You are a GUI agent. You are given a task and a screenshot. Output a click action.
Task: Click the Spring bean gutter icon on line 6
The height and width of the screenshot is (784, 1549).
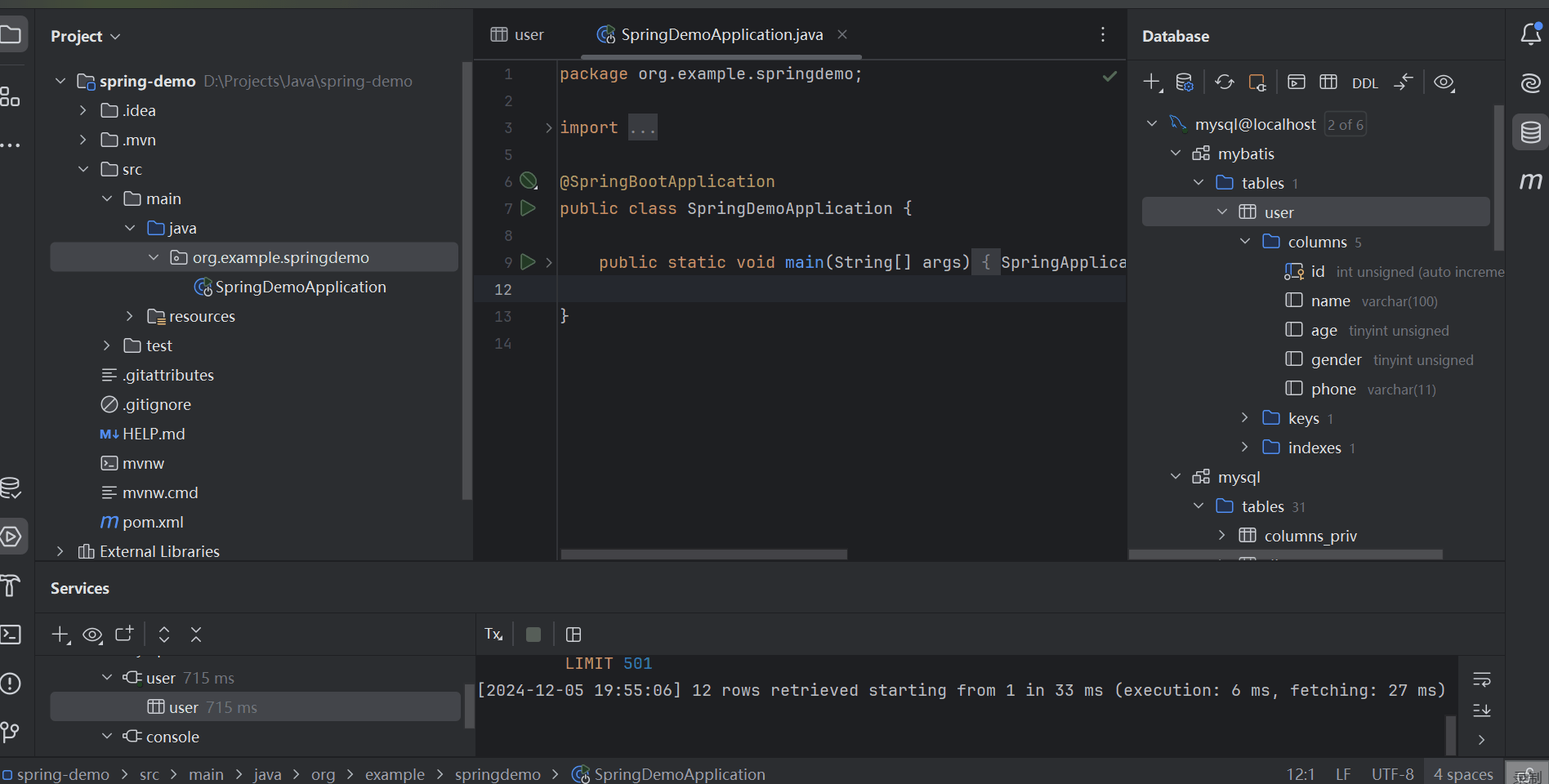529,180
